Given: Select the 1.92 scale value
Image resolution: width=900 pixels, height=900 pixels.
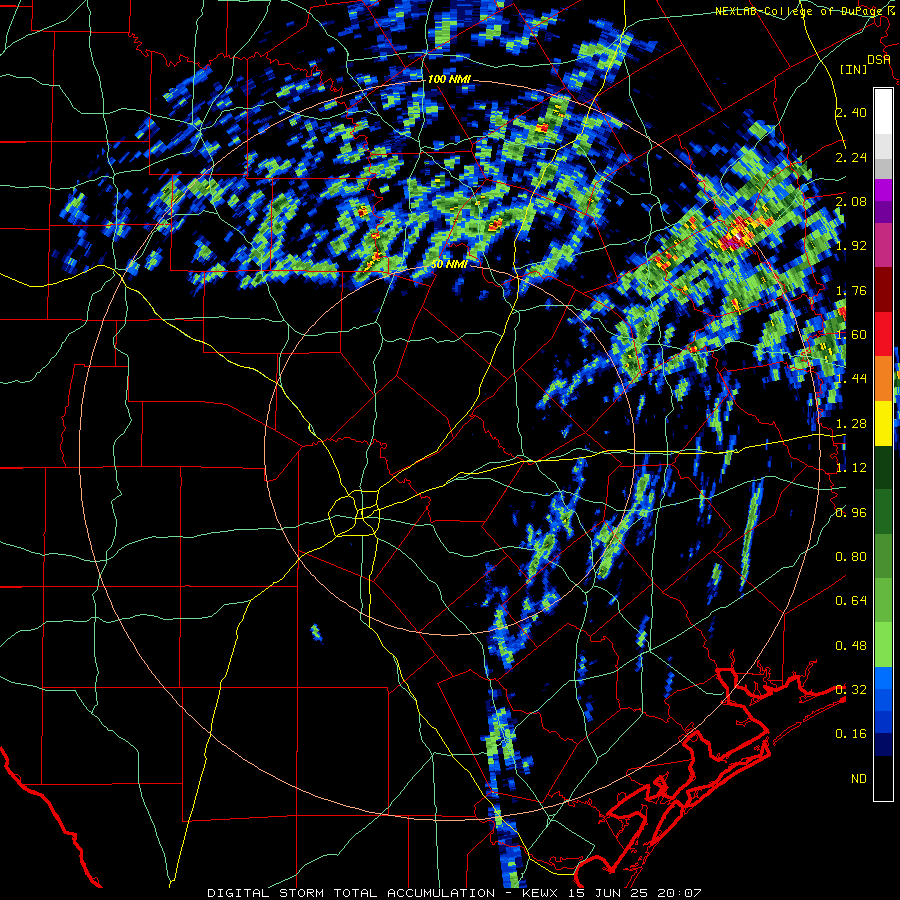Looking at the screenshot, I should click(x=851, y=246).
